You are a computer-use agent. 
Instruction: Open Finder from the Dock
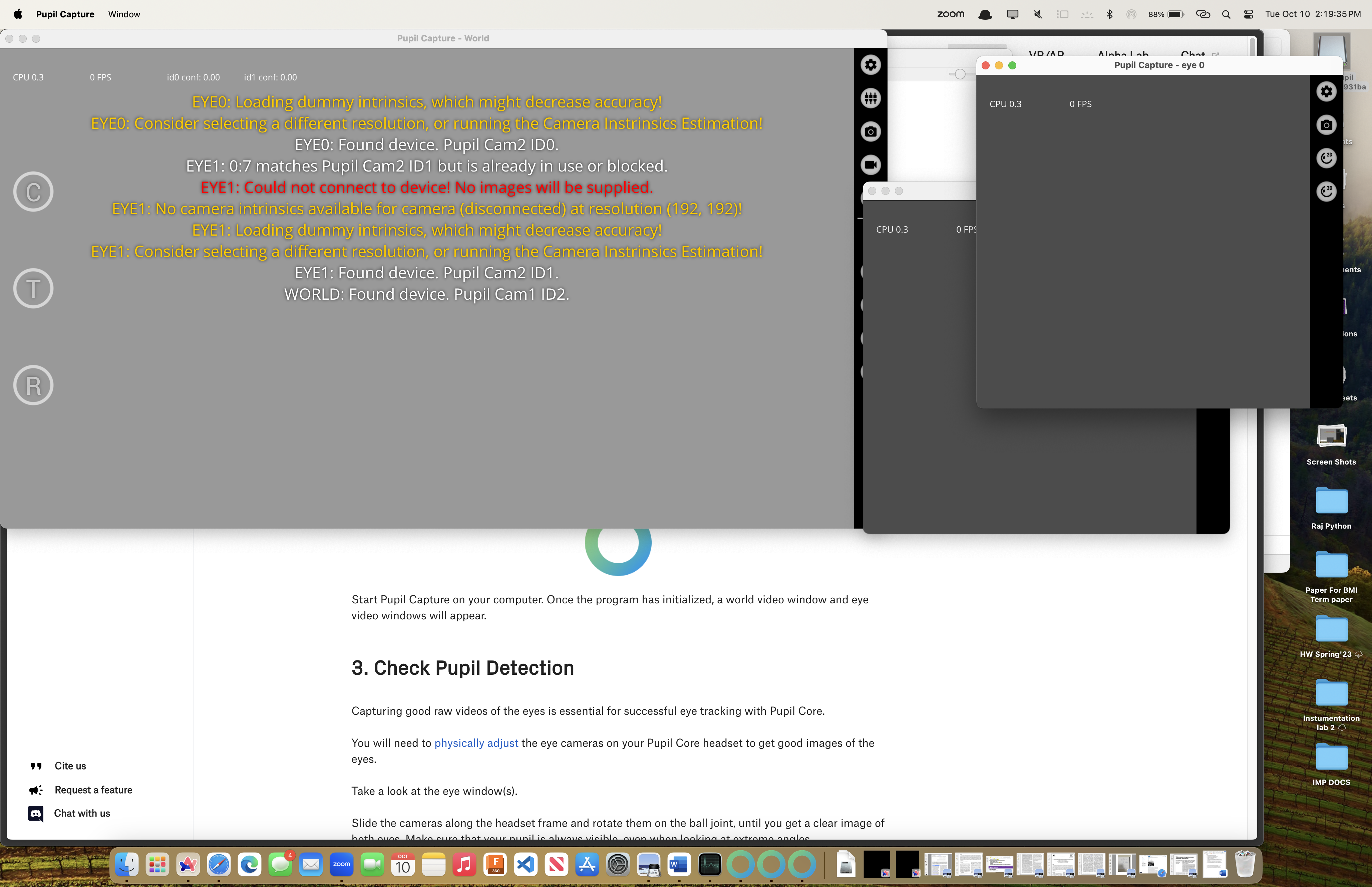pyautogui.click(x=127, y=865)
